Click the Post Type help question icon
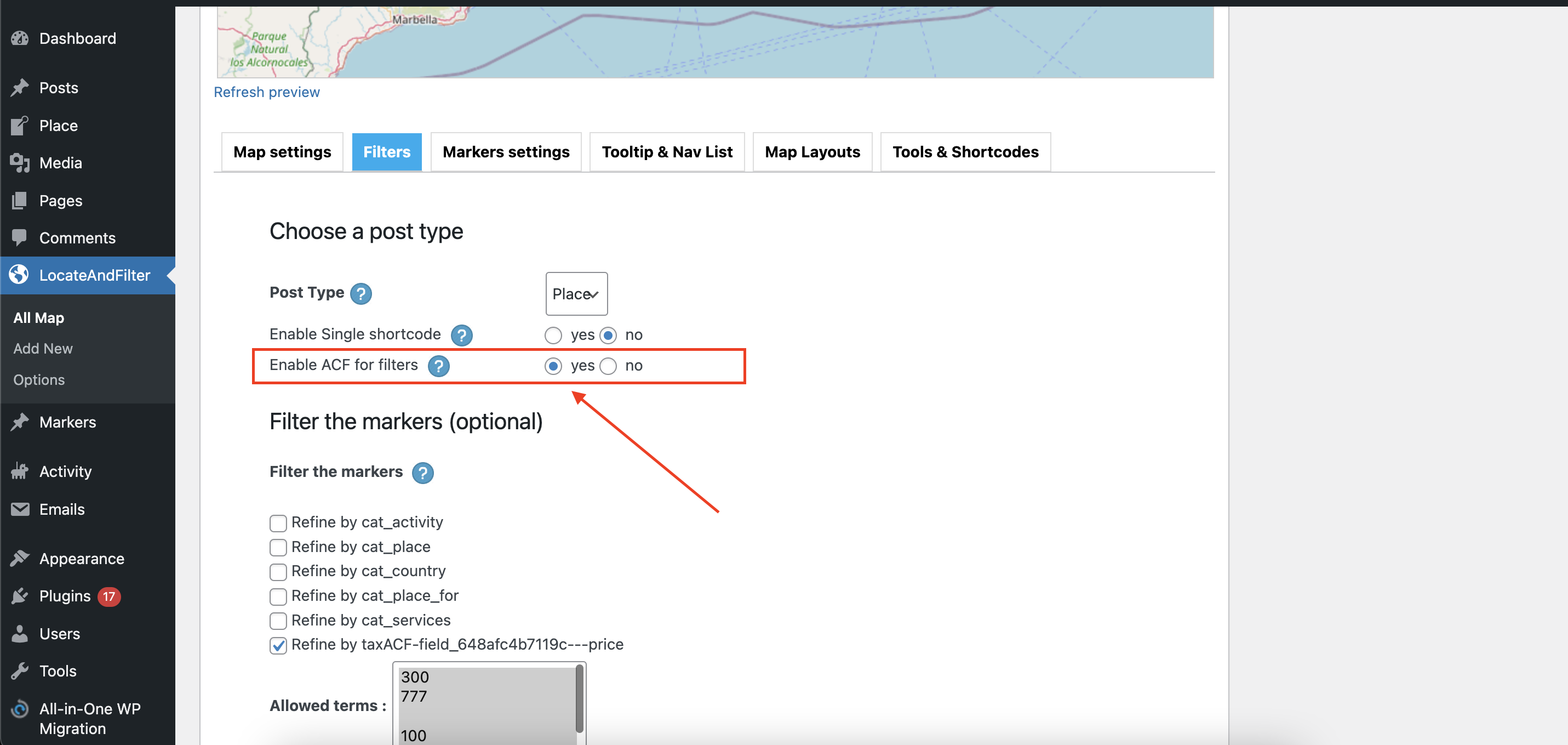 [x=361, y=294]
